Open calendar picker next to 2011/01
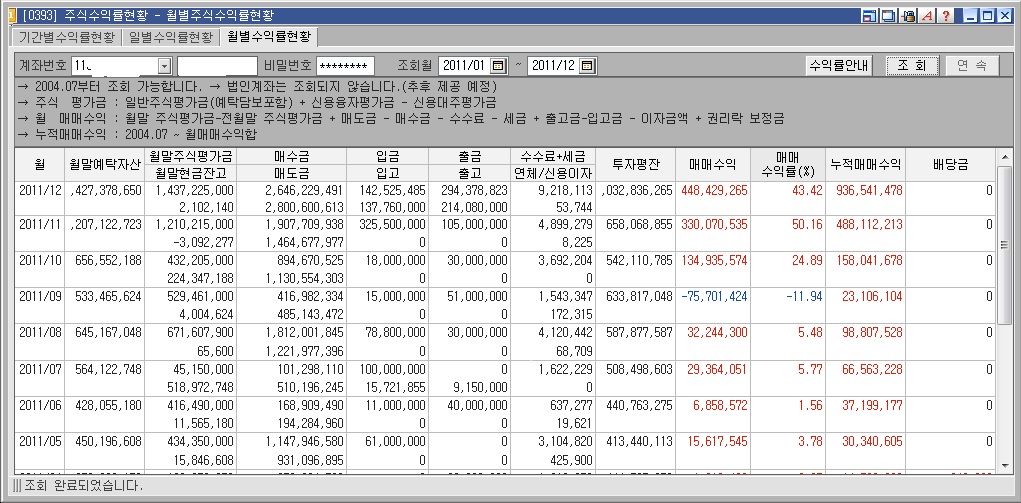 pos(498,66)
